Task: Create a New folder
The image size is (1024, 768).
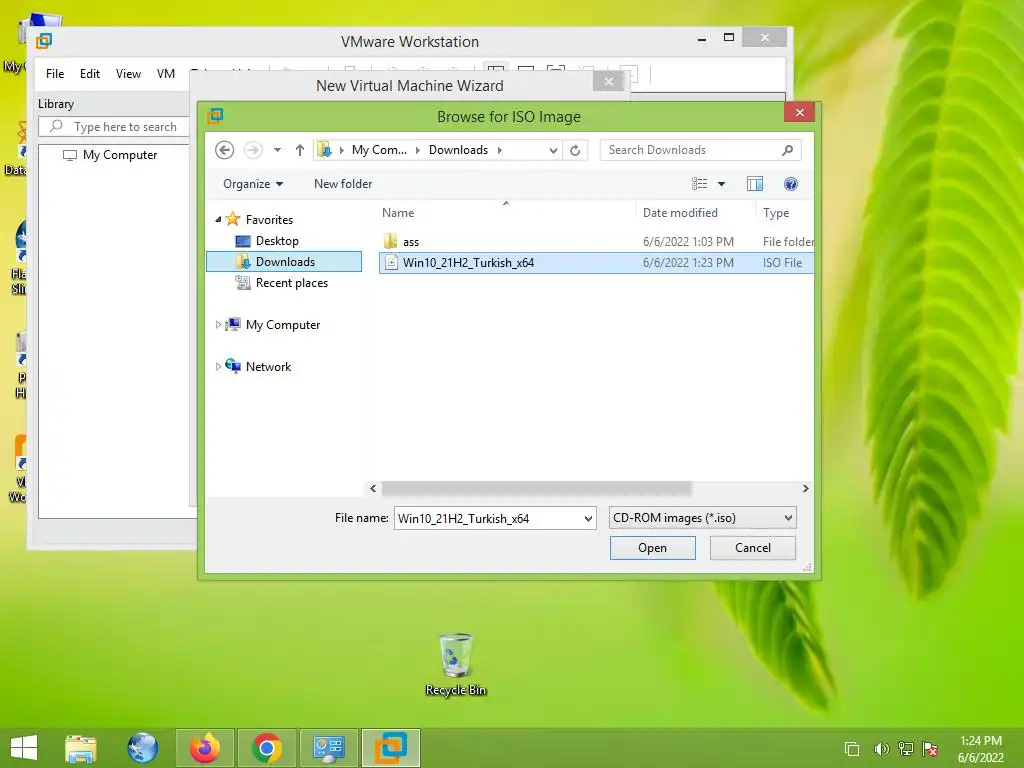Action: (343, 184)
